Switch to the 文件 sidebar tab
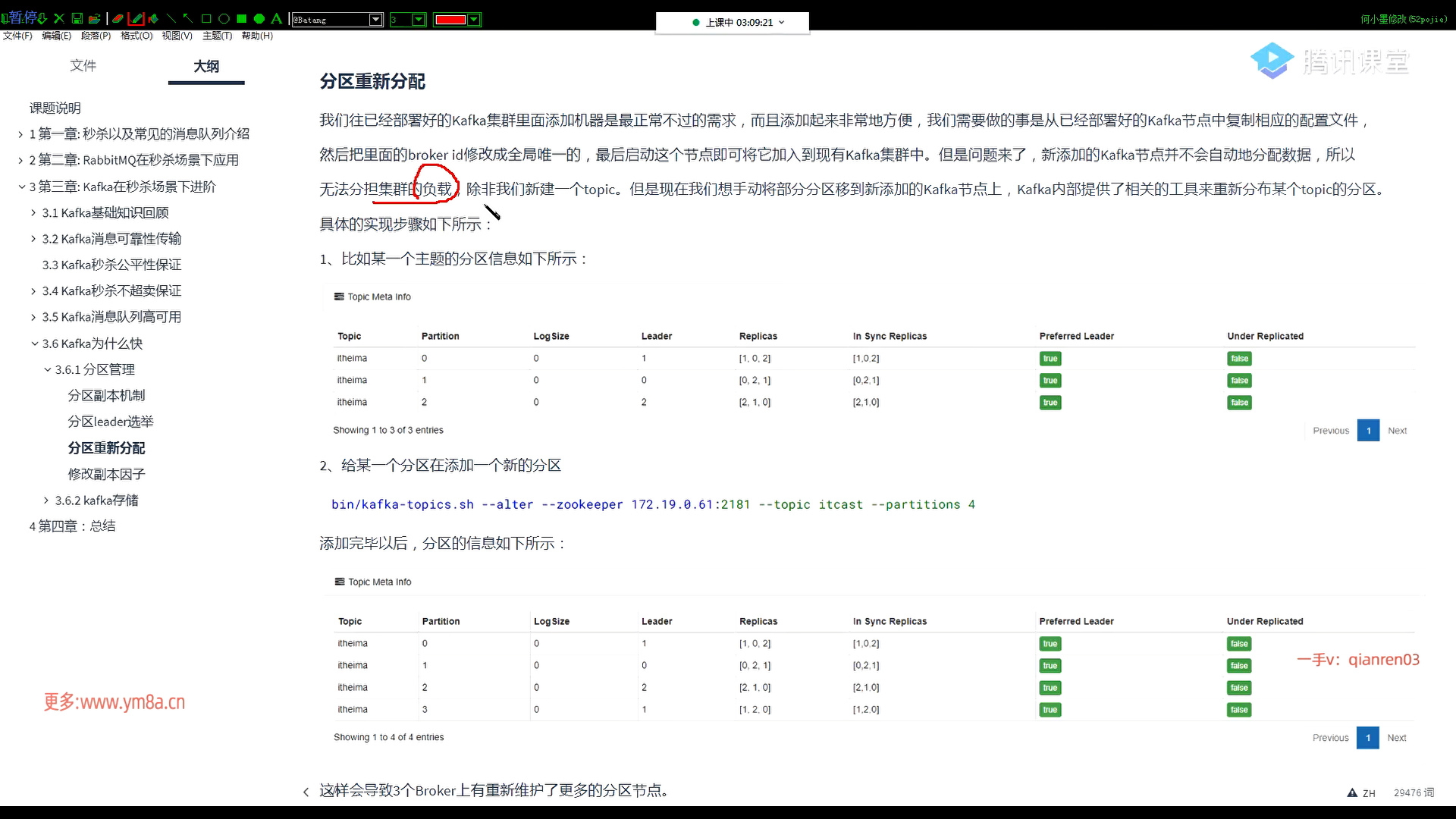The width and height of the screenshot is (1456, 819). tap(83, 66)
